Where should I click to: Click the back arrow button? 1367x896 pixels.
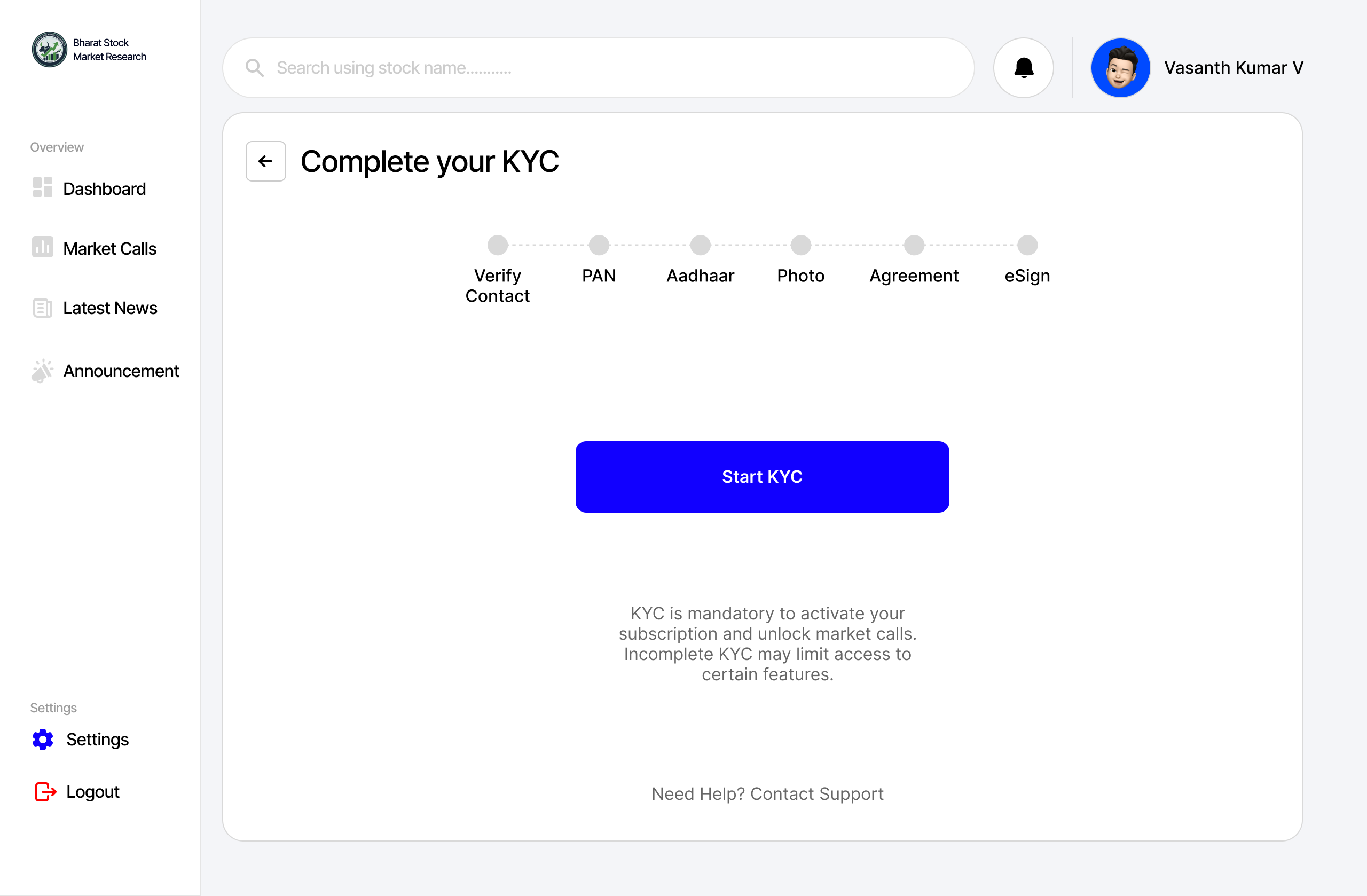(265, 161)
